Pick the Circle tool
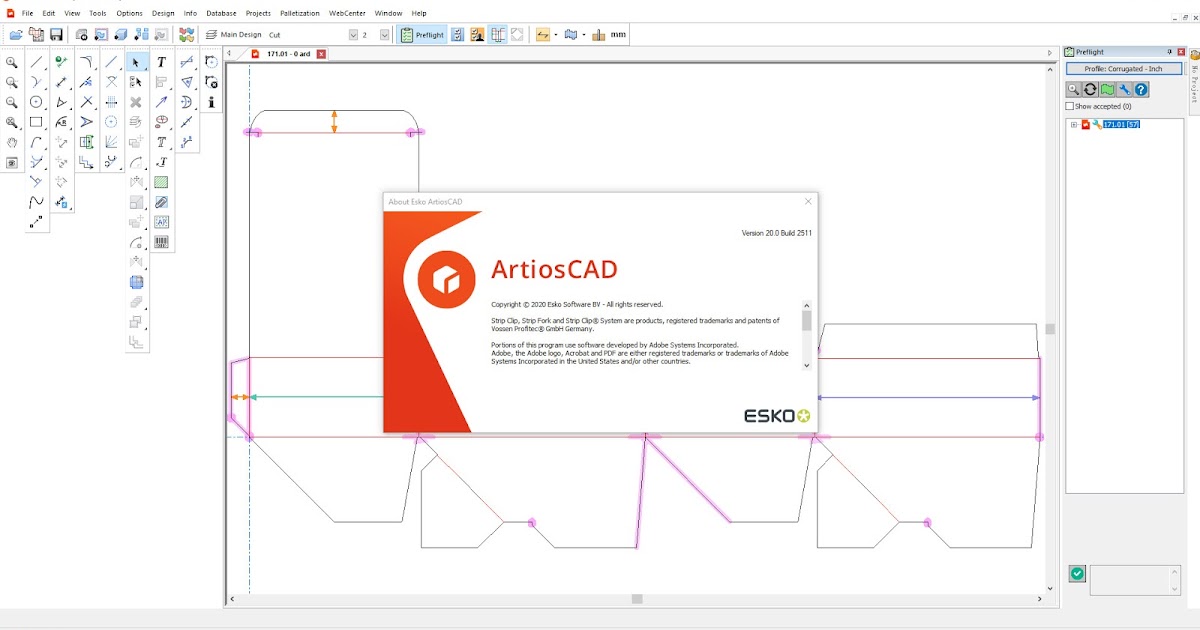The width and height of the screenshot is (1200, 630). pyautogui.click(x=37, y=102)
